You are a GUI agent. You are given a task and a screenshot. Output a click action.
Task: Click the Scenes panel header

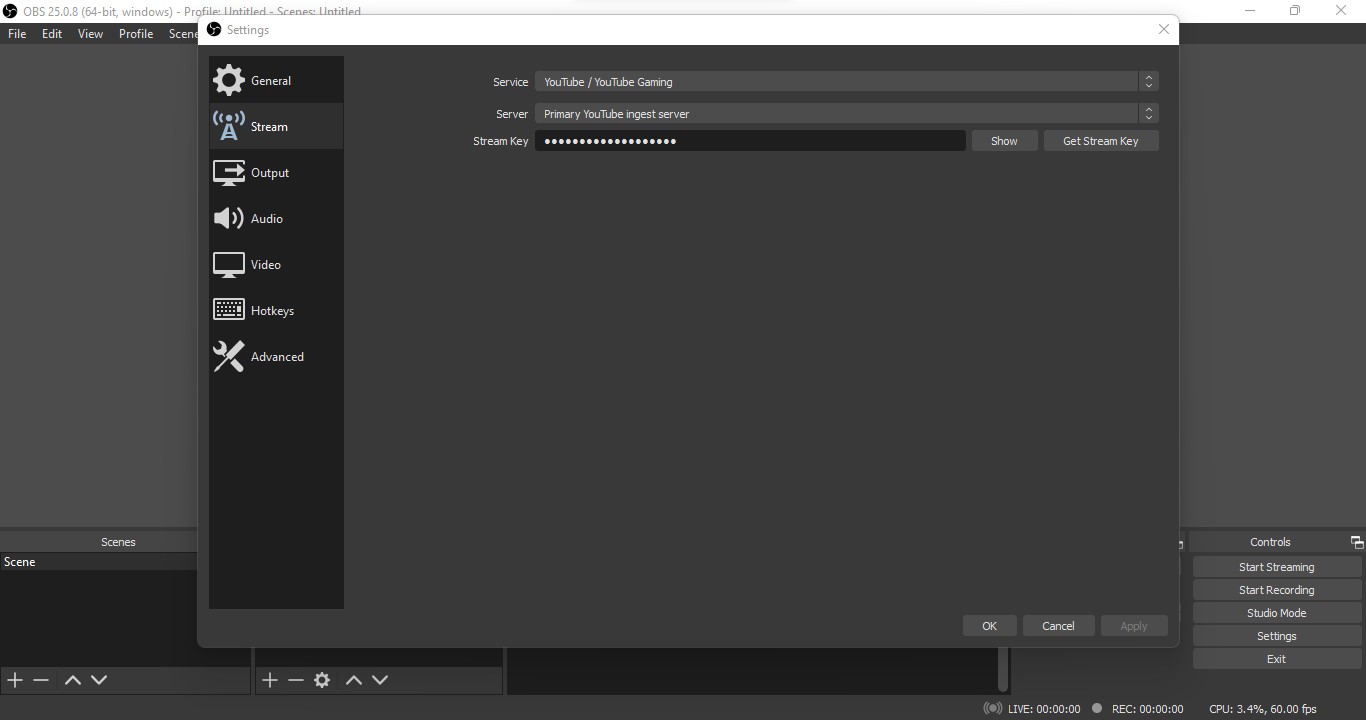pyautogui.click(x=118, y=542)
